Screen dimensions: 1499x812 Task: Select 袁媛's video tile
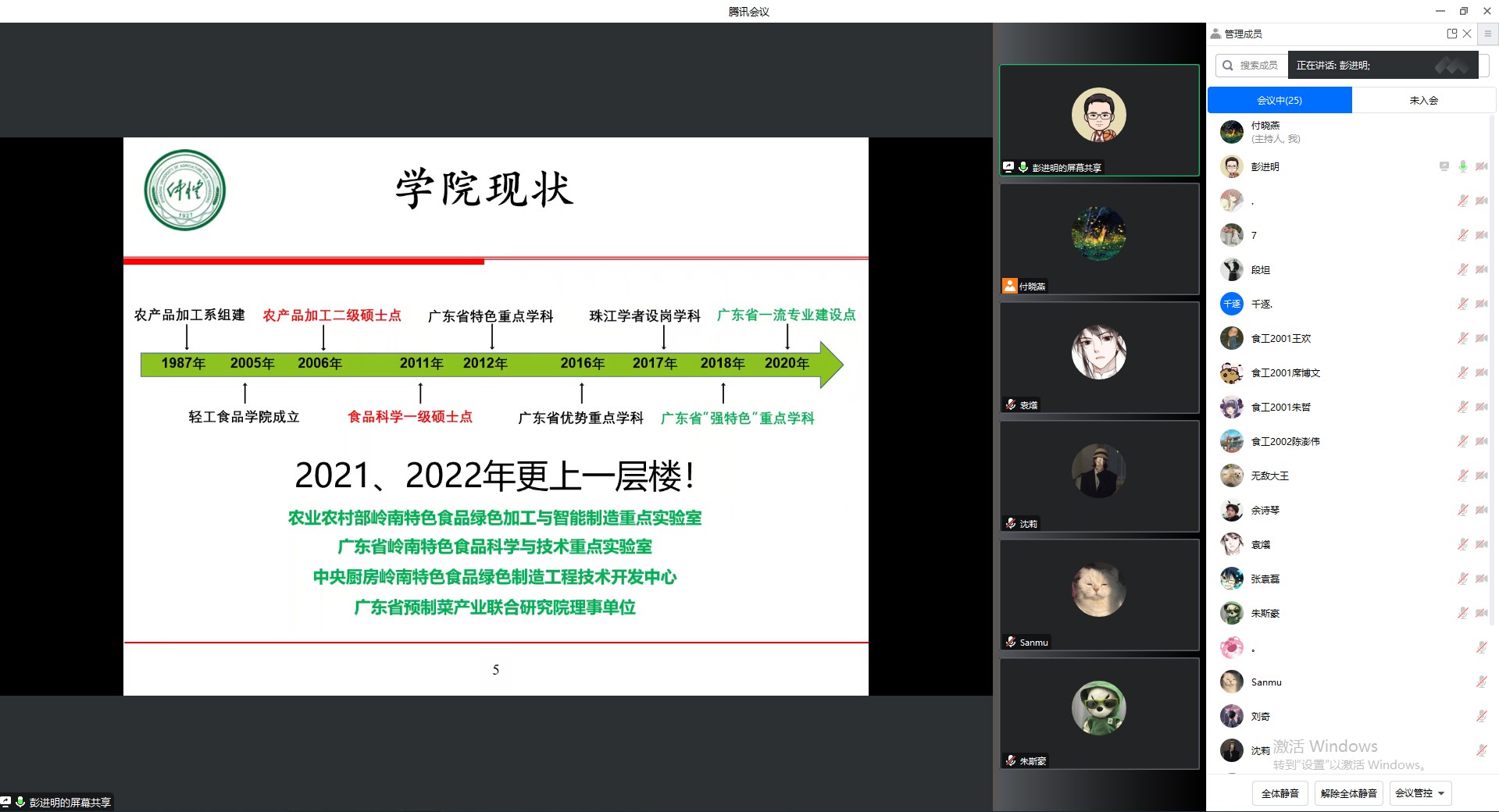[1099, 358]
